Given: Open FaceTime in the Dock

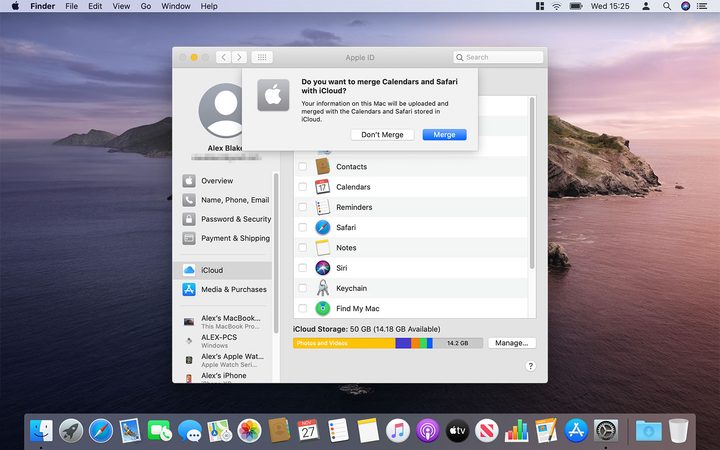Looking at the screenshot, I should [160, 431].
